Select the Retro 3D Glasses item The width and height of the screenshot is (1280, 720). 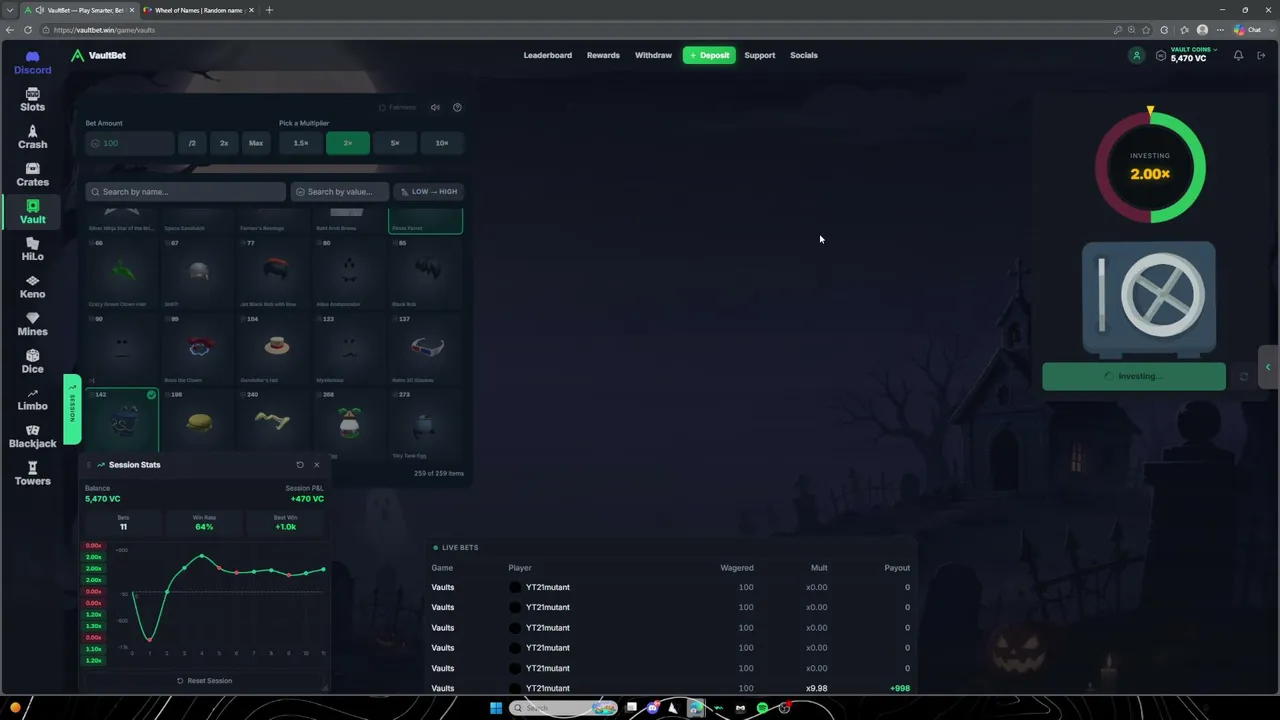pyautogui.click(x=426, y=348)
